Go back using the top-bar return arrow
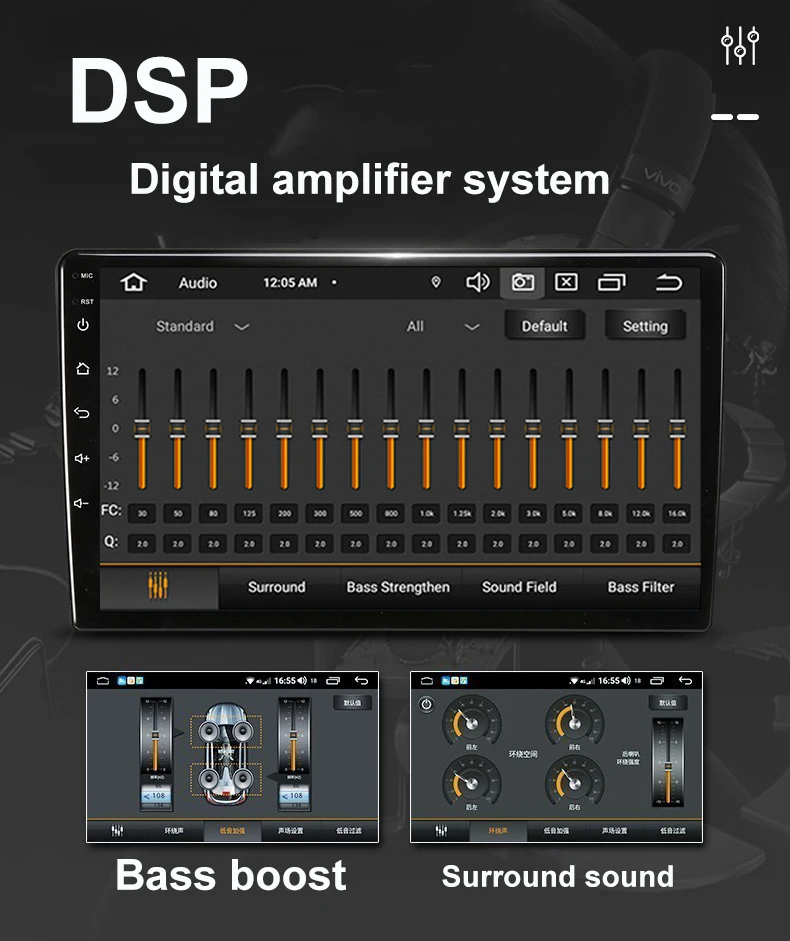 (x=668, y=282)
